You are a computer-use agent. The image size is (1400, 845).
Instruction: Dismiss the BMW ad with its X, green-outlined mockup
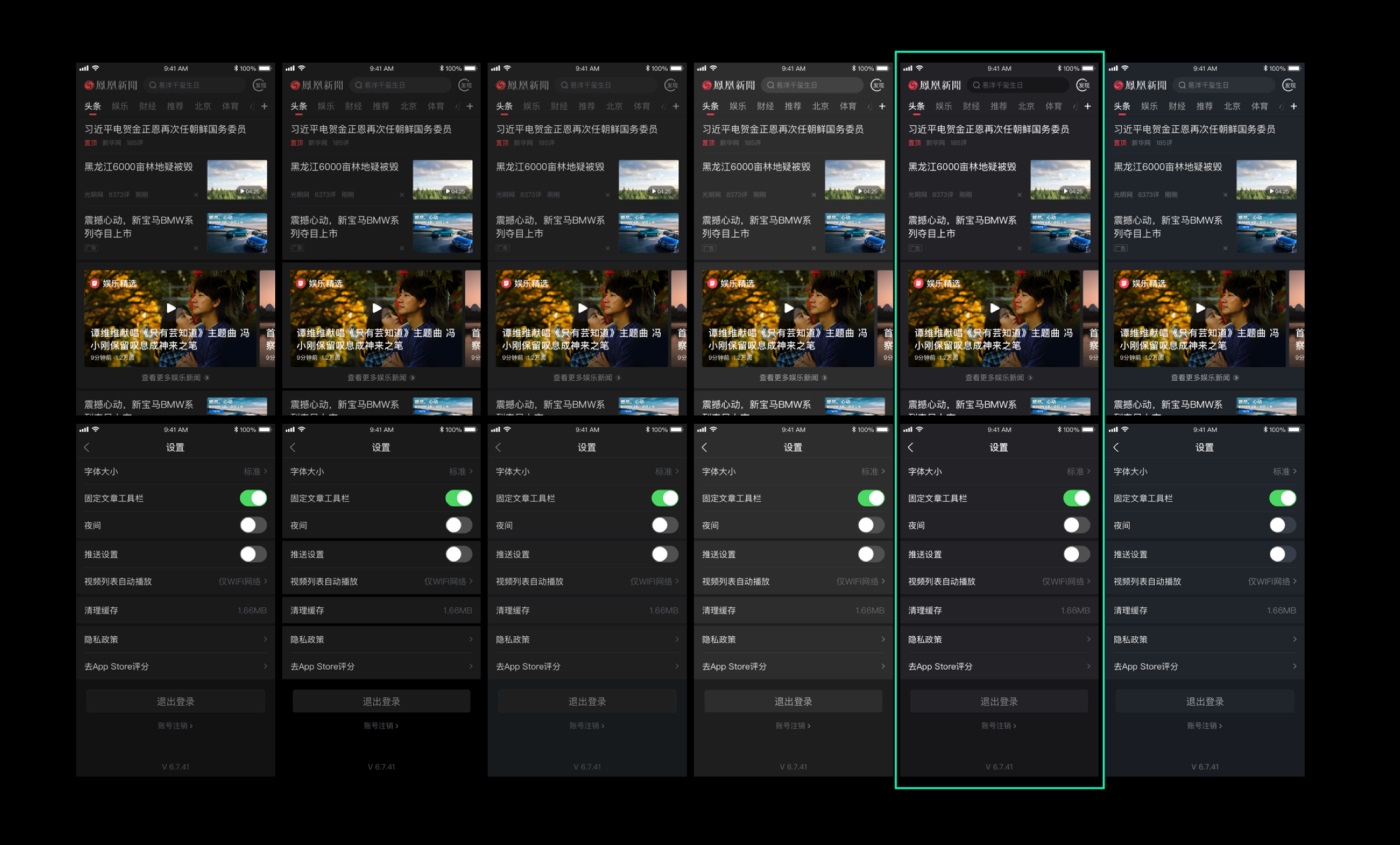[x=1019, y=247]
